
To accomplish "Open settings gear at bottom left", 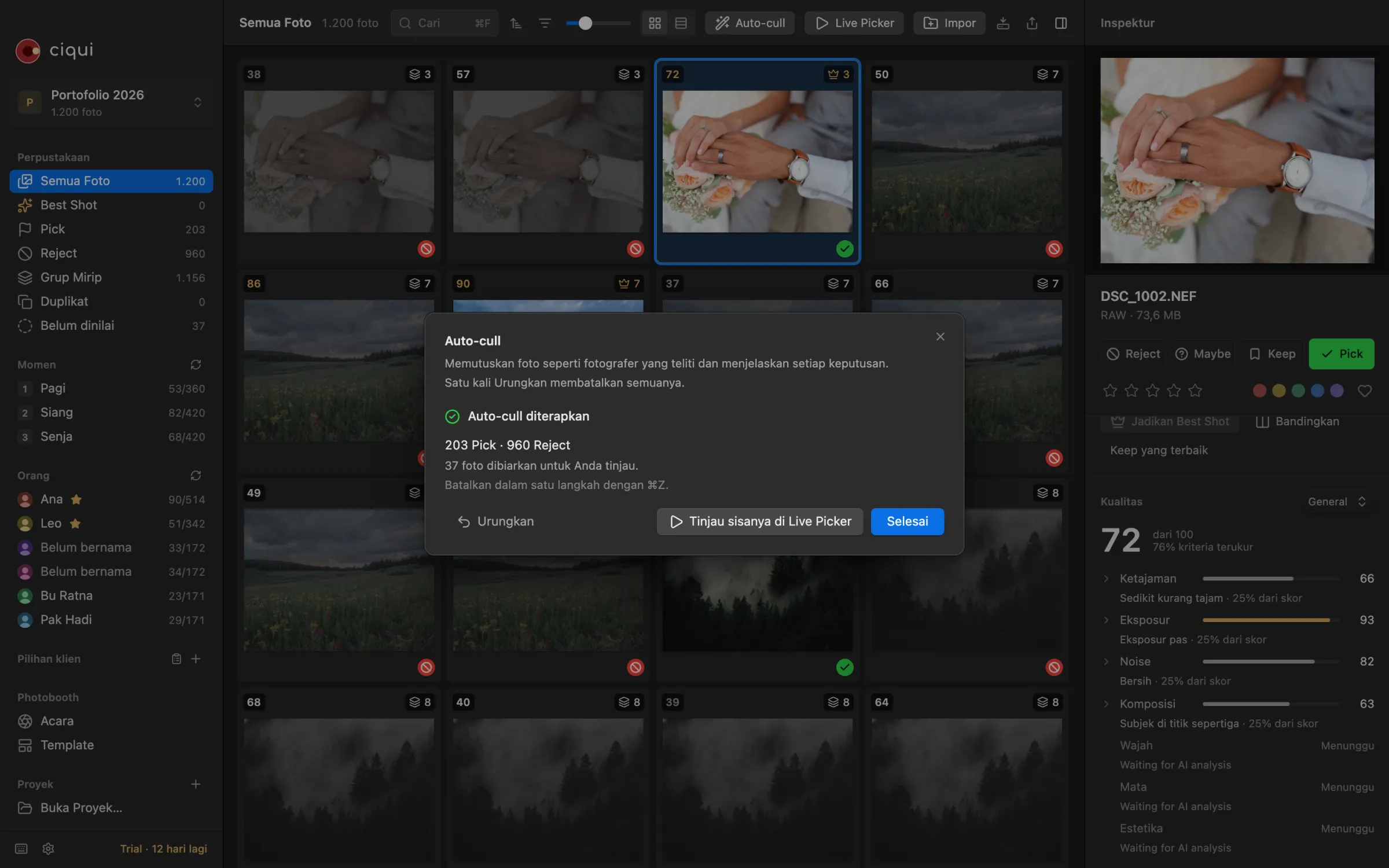I will click(48, 848).
